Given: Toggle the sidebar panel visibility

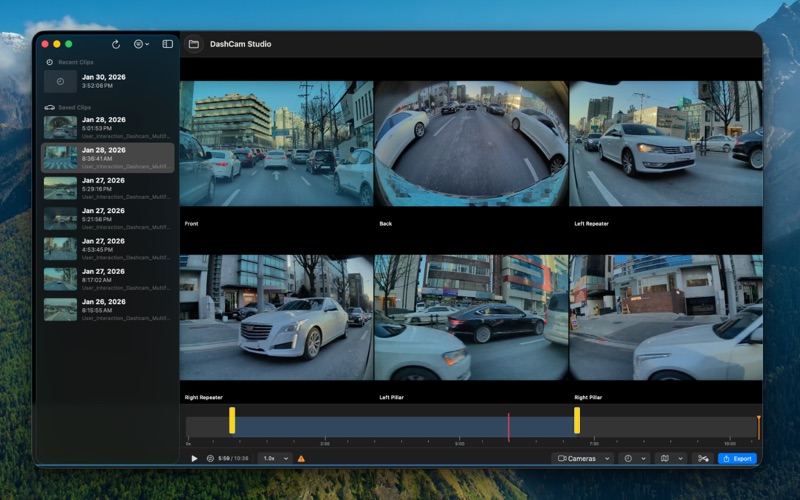Looking at the screenshot, I should pyautogui.click(x=167, y=44).
